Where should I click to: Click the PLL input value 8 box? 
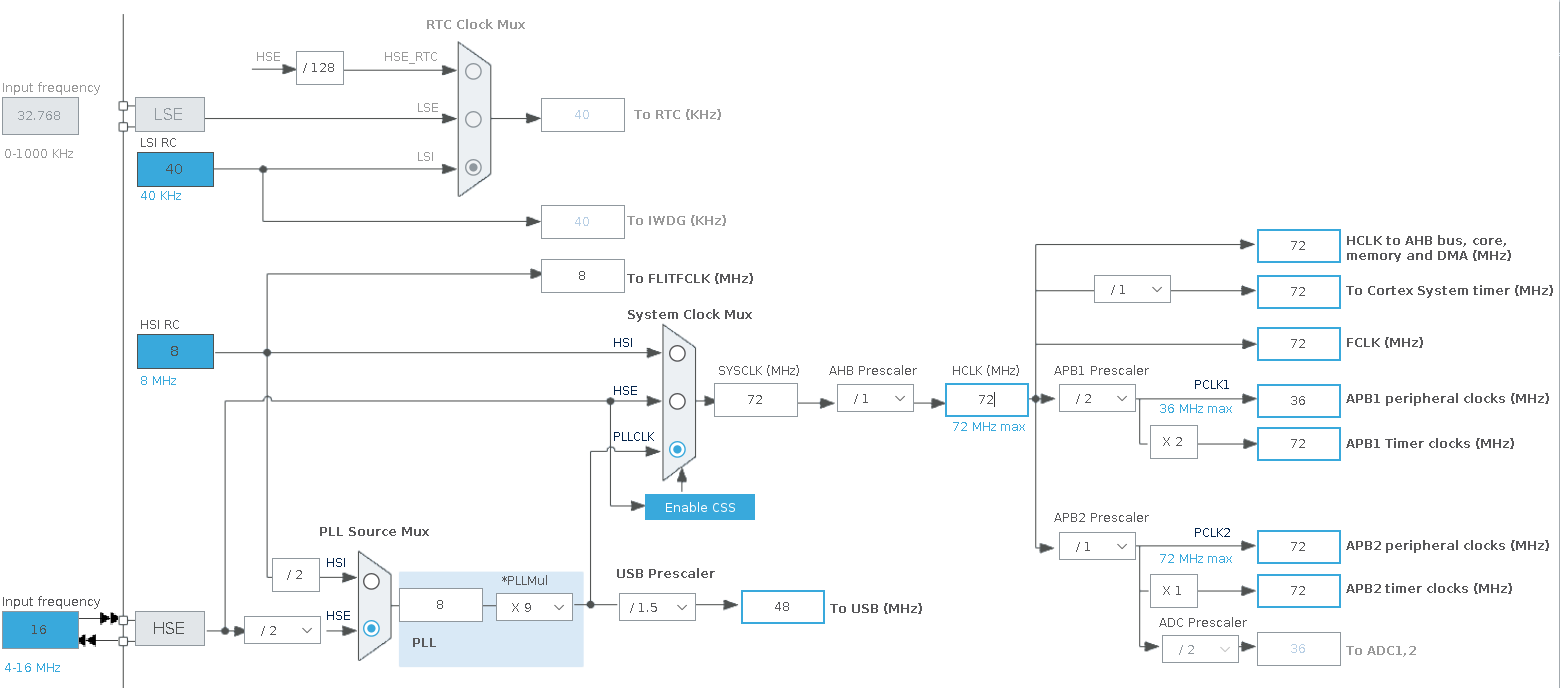tap(440, 605)
